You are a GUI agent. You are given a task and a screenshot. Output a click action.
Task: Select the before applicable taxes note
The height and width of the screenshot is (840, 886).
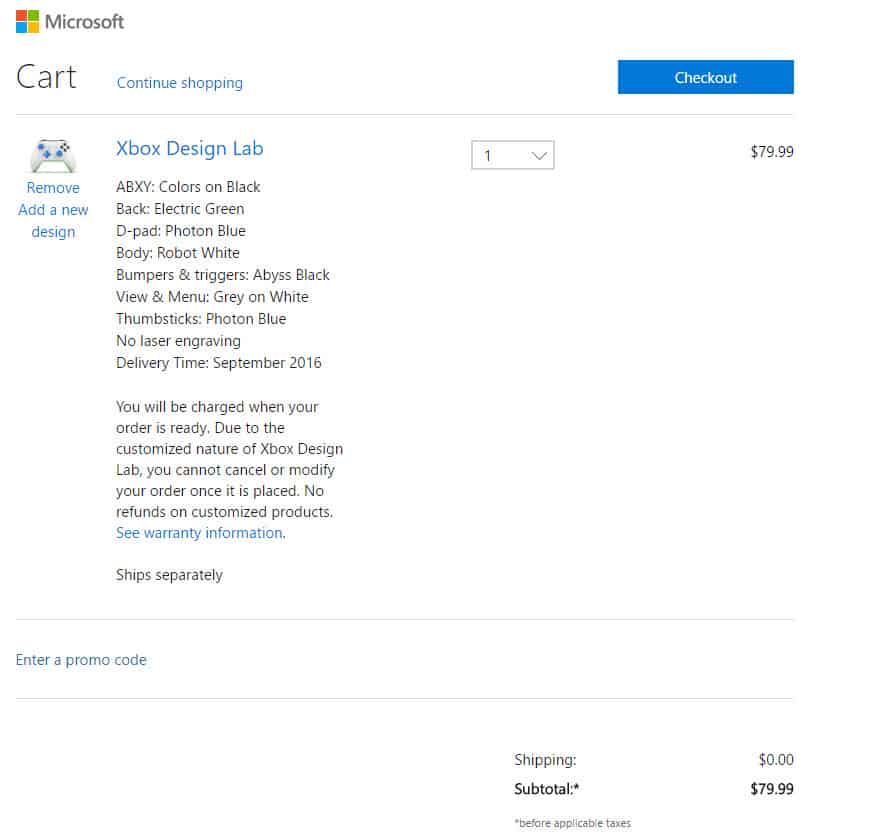572,823
